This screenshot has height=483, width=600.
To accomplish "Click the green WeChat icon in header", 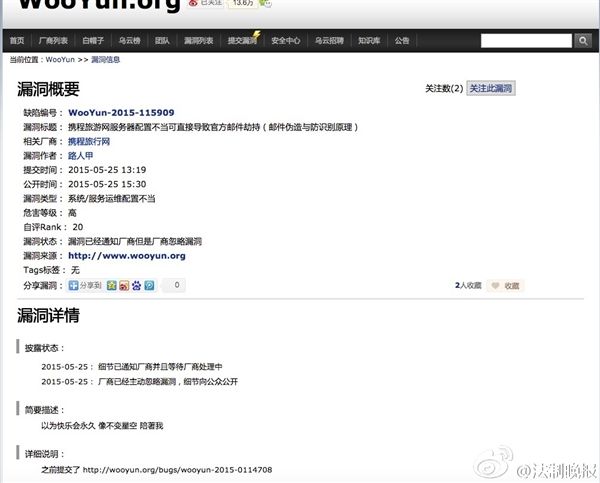I will click(x=266, y=3).
